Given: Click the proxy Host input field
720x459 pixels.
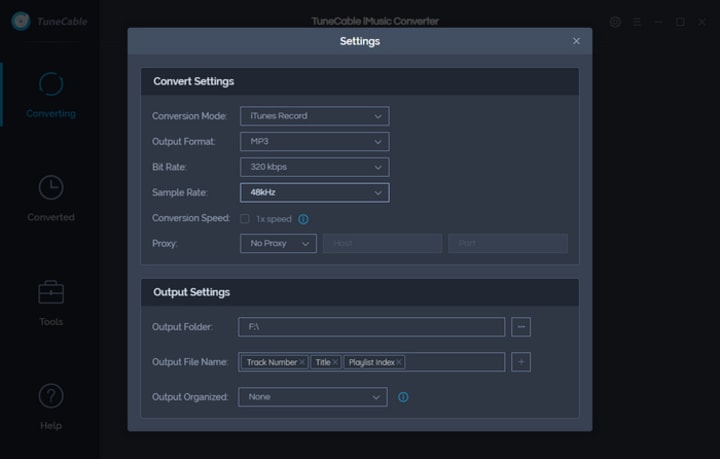Looking at the screenshot, I should [382, 243].
